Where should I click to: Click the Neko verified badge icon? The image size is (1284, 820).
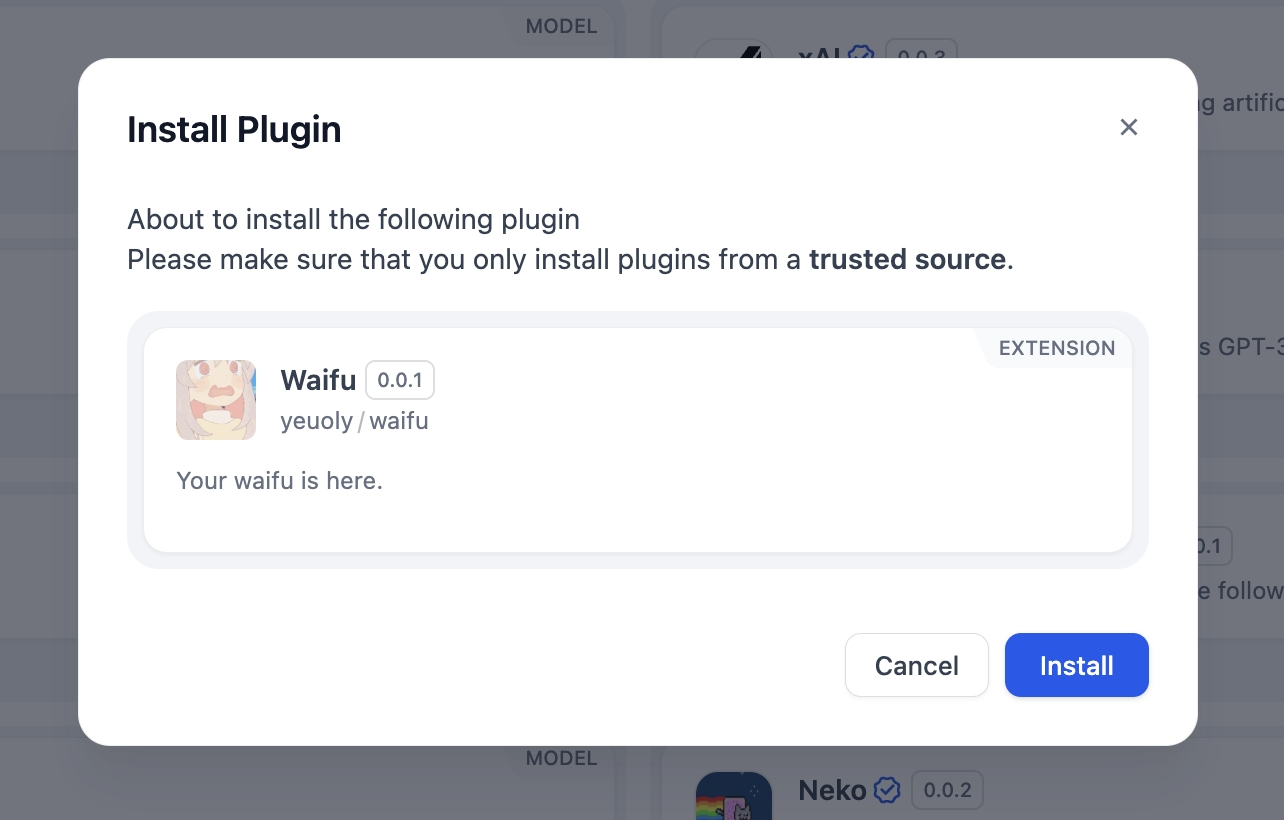(x=887, y=791)
